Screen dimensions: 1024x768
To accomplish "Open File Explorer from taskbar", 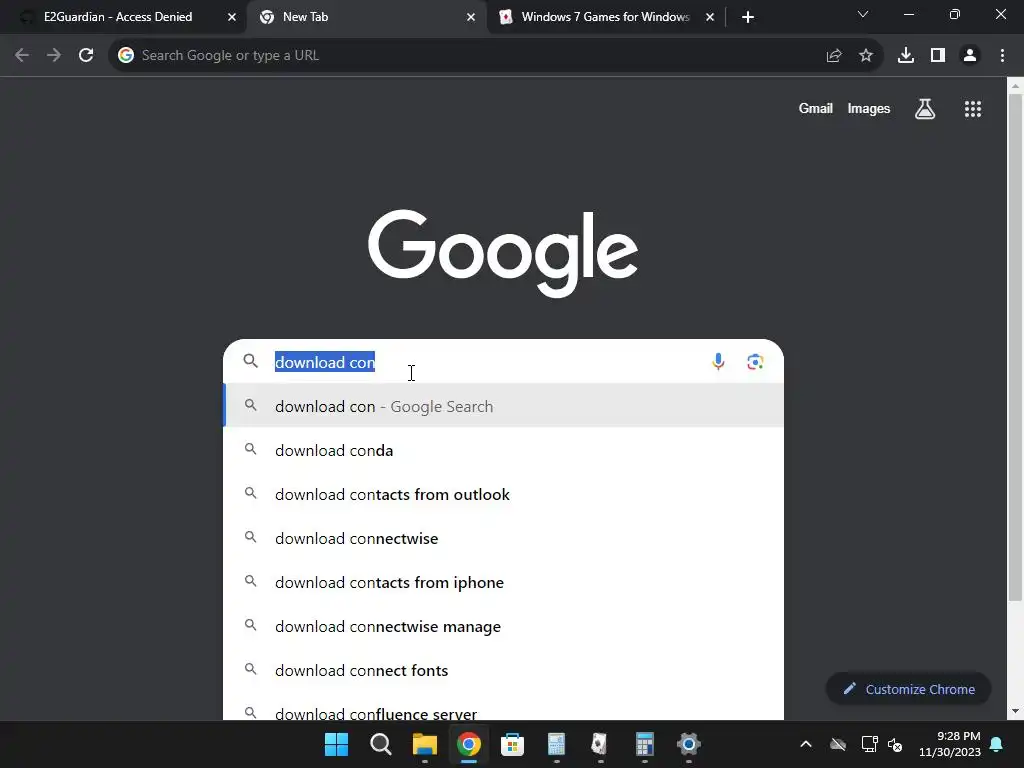I will (424, 744).
